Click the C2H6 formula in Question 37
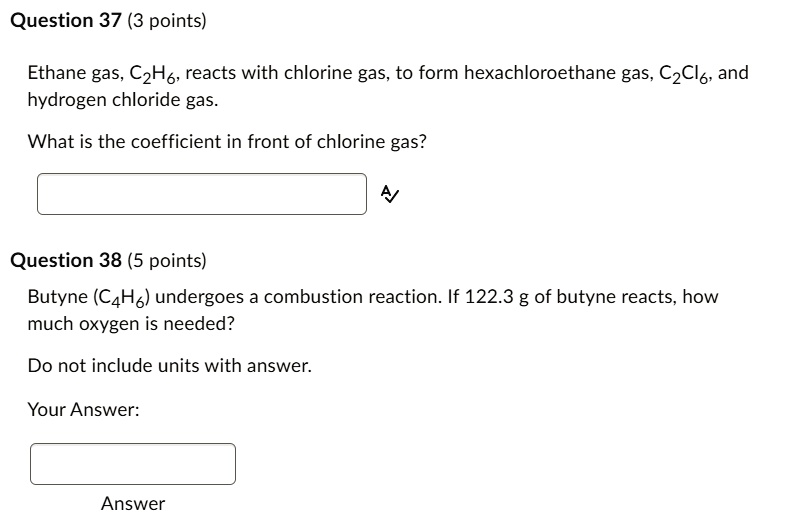 click(x=155, y=75)
